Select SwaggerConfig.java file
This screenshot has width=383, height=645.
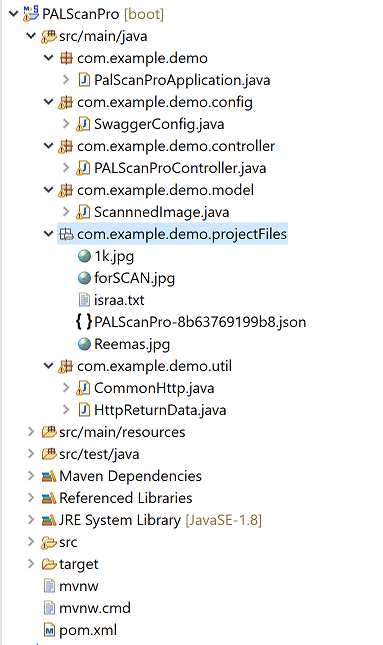tap(159, 124)
